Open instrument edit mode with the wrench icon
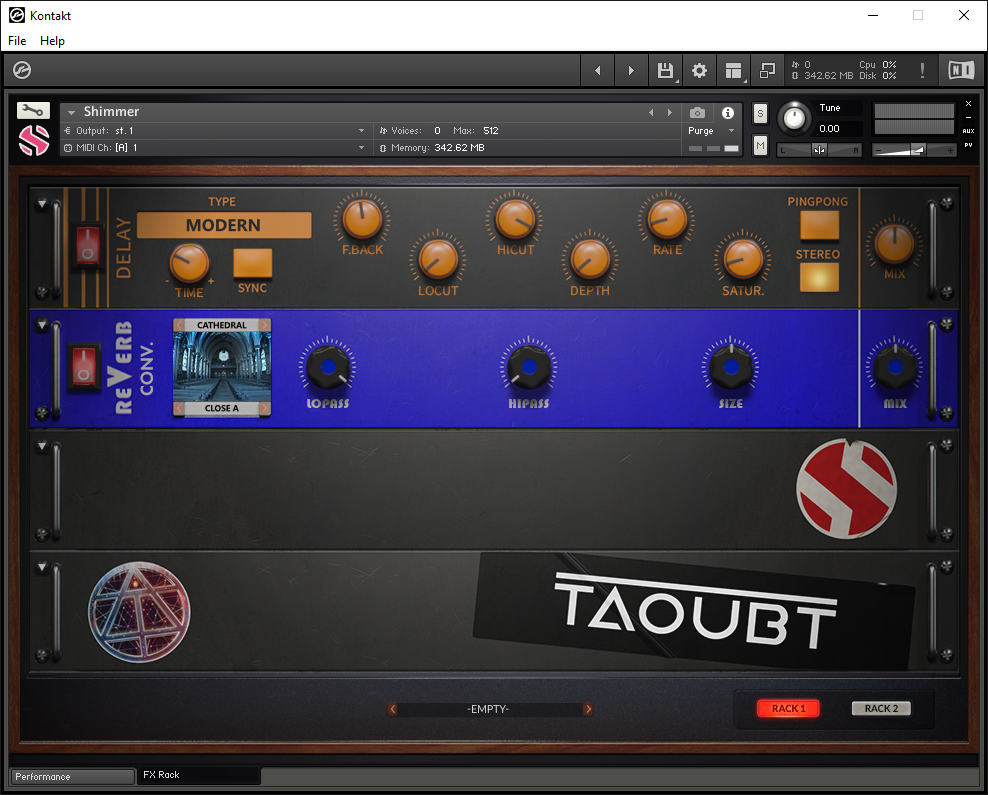The height and width of the screenshot is (795, 988). (33, 110)
